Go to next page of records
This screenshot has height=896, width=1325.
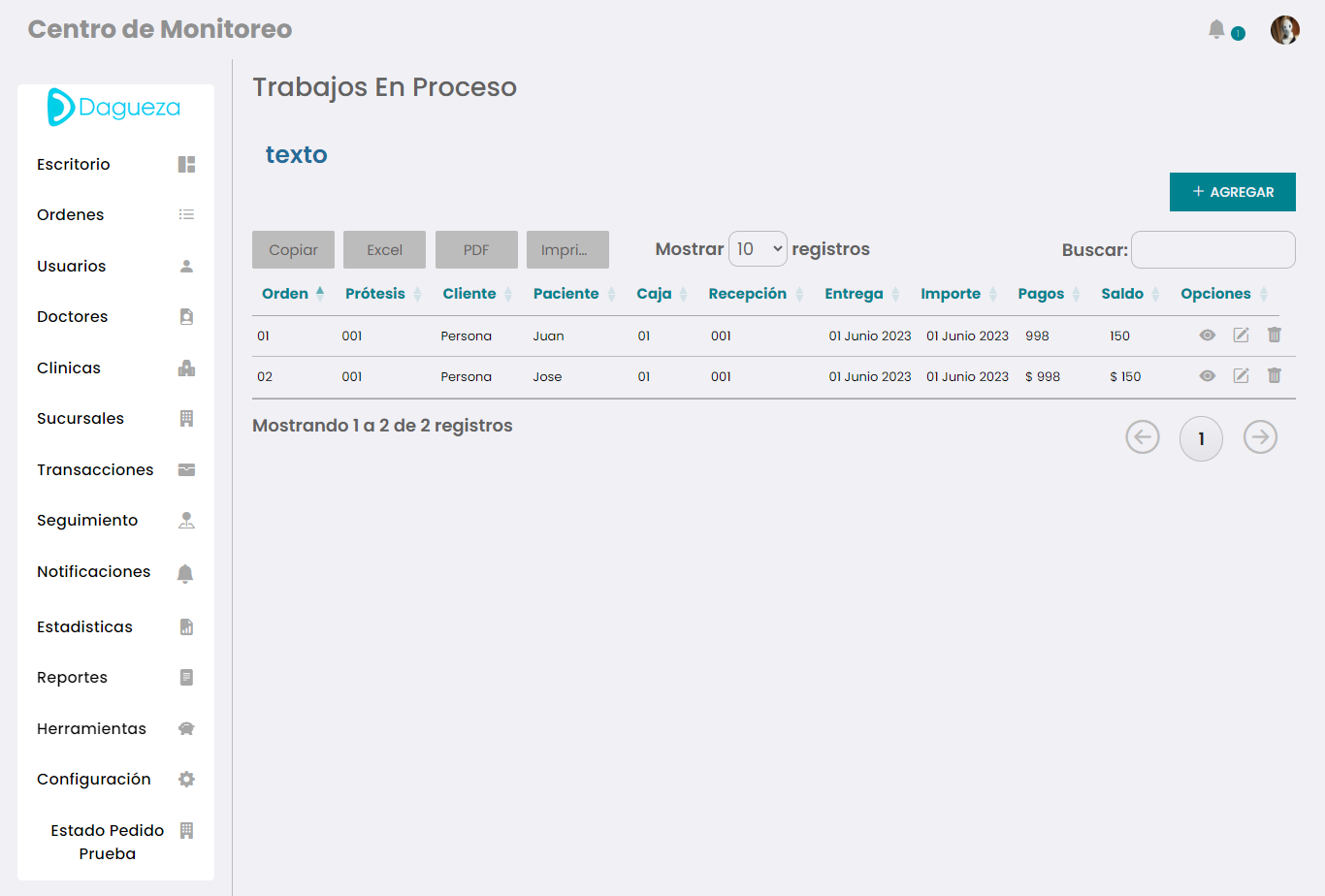tap(1260, 437)
